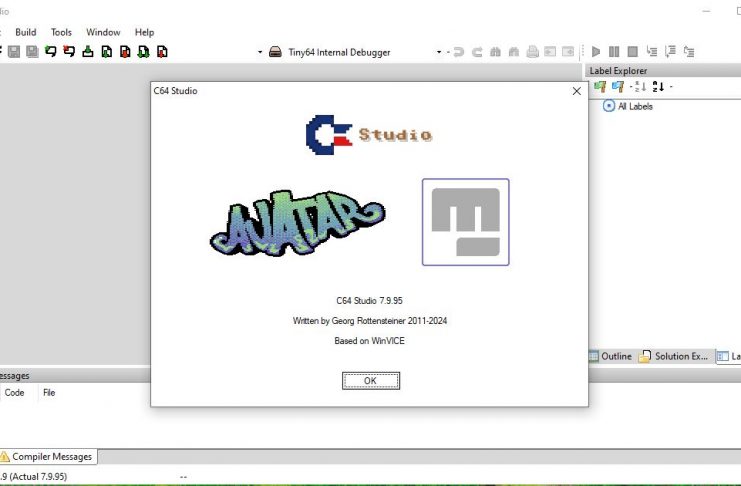Expand the Tiny64 Internal Debugger dropdown
This screenshot has height=486, width=741.
pos(438,52)
